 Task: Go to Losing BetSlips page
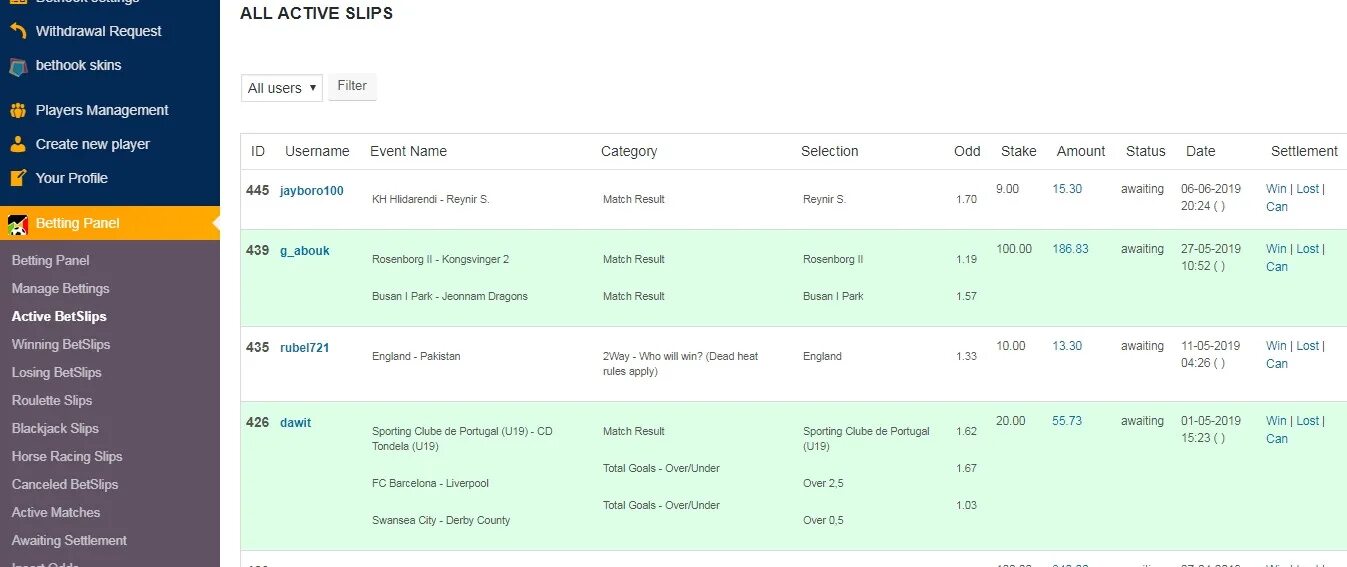[x=57, y=372]
